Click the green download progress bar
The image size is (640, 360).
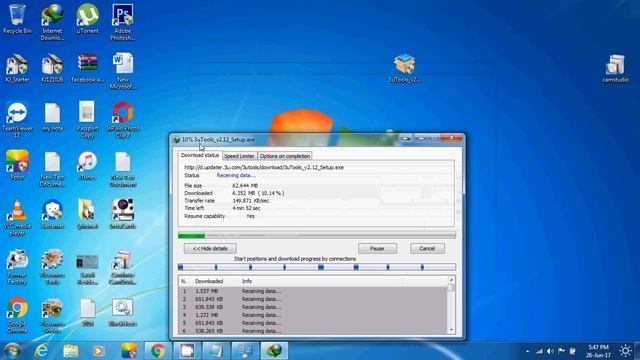coord(317,236)
